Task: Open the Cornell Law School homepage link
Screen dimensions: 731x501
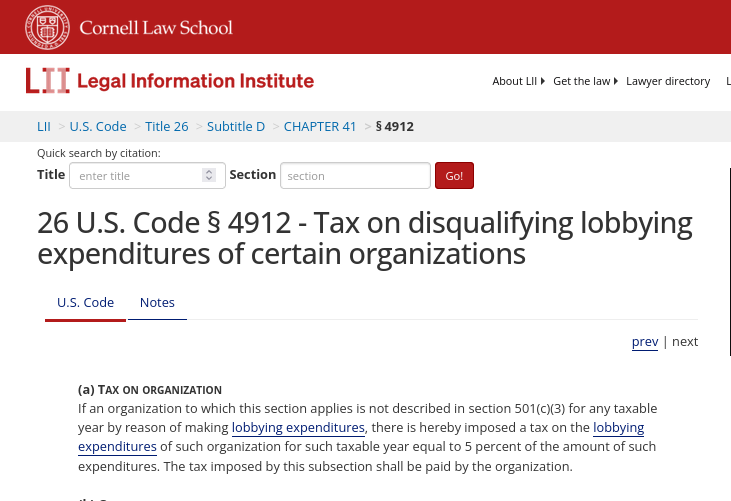Action: (155, 27)
